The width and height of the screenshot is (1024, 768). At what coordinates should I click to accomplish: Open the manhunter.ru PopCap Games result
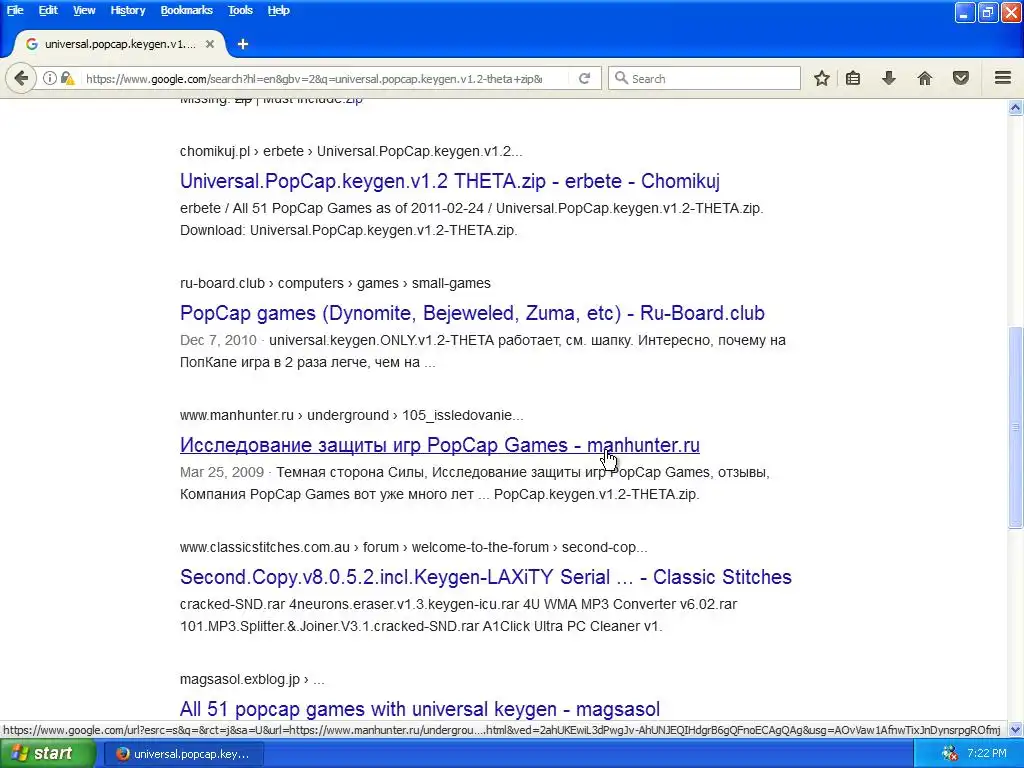[x=440, y=445]
